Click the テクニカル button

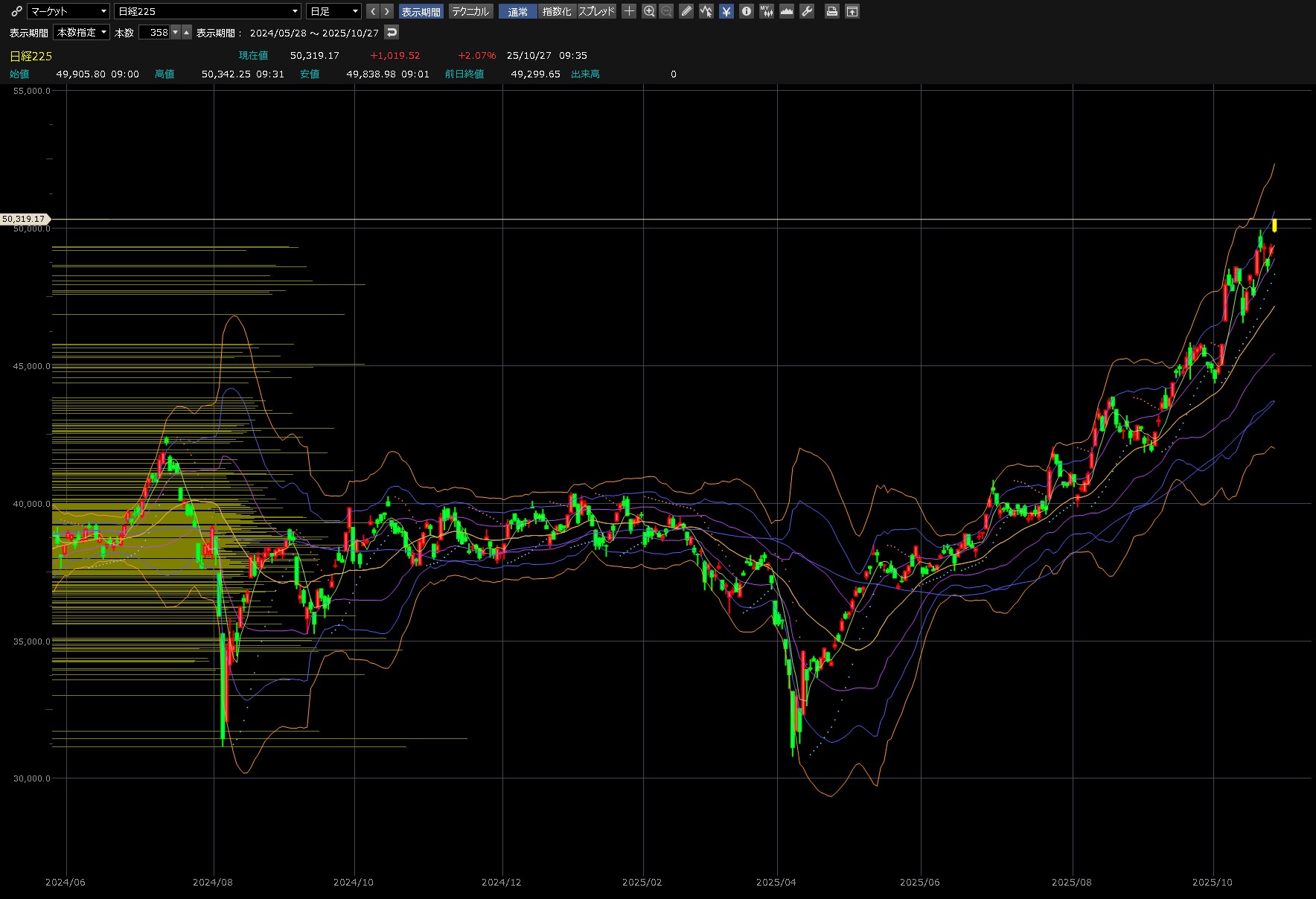pyautogui.click(x=470, y=11)
